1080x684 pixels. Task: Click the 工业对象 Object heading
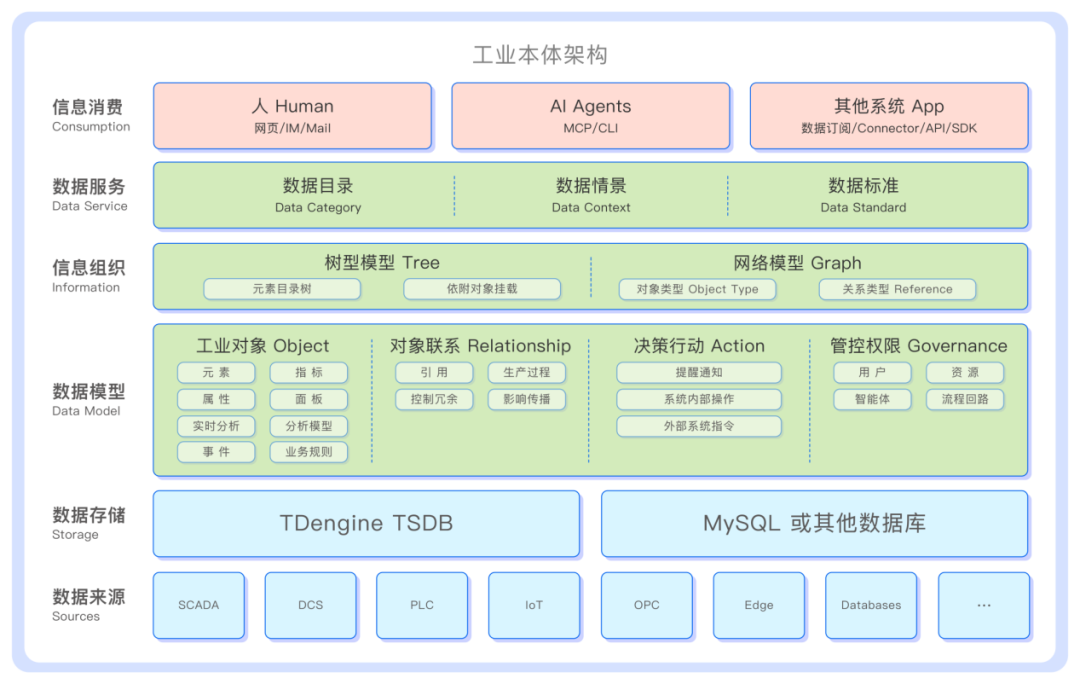coord(262,345)
